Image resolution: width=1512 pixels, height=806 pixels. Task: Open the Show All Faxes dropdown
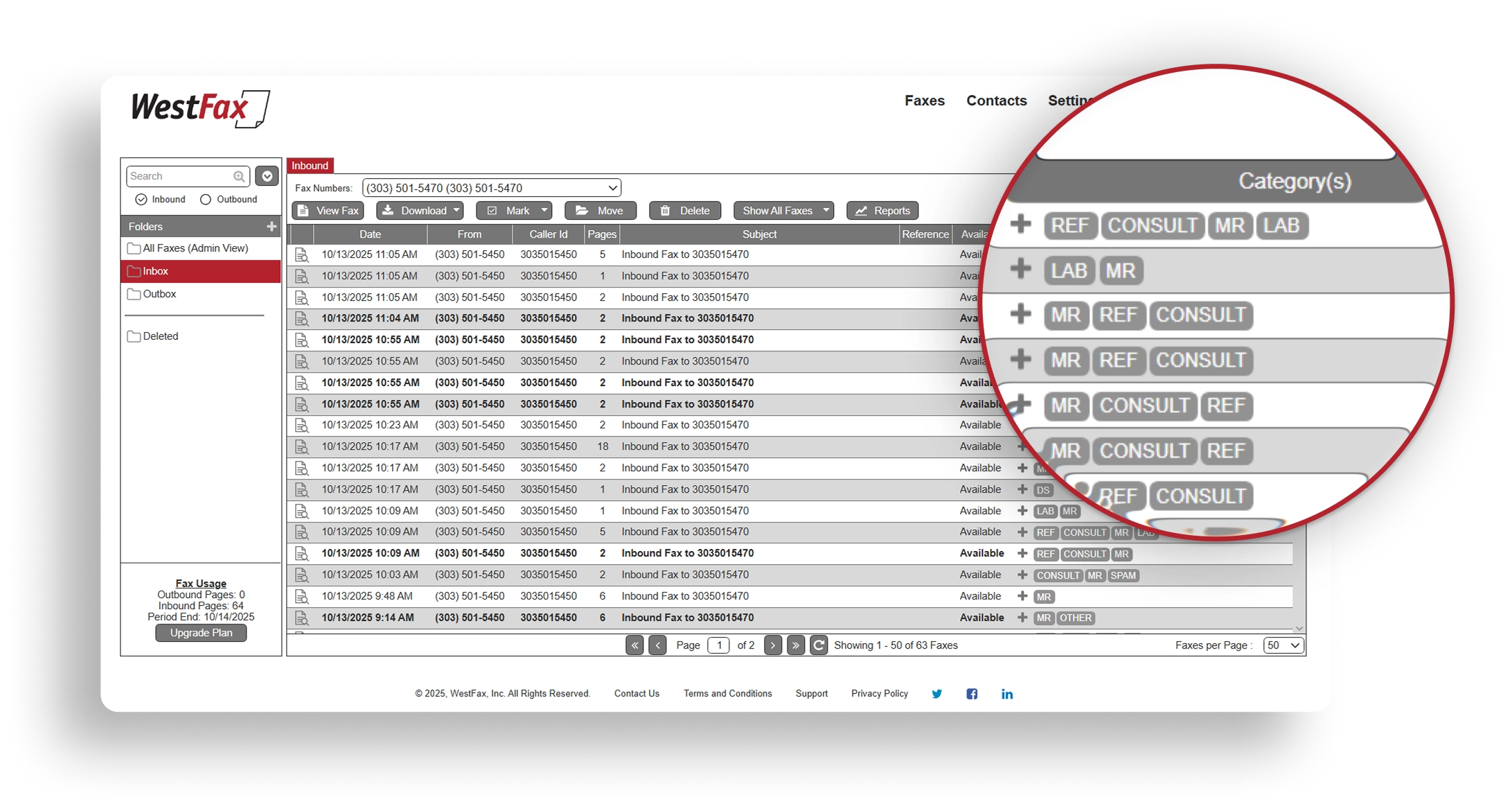(x=825, y=210)
